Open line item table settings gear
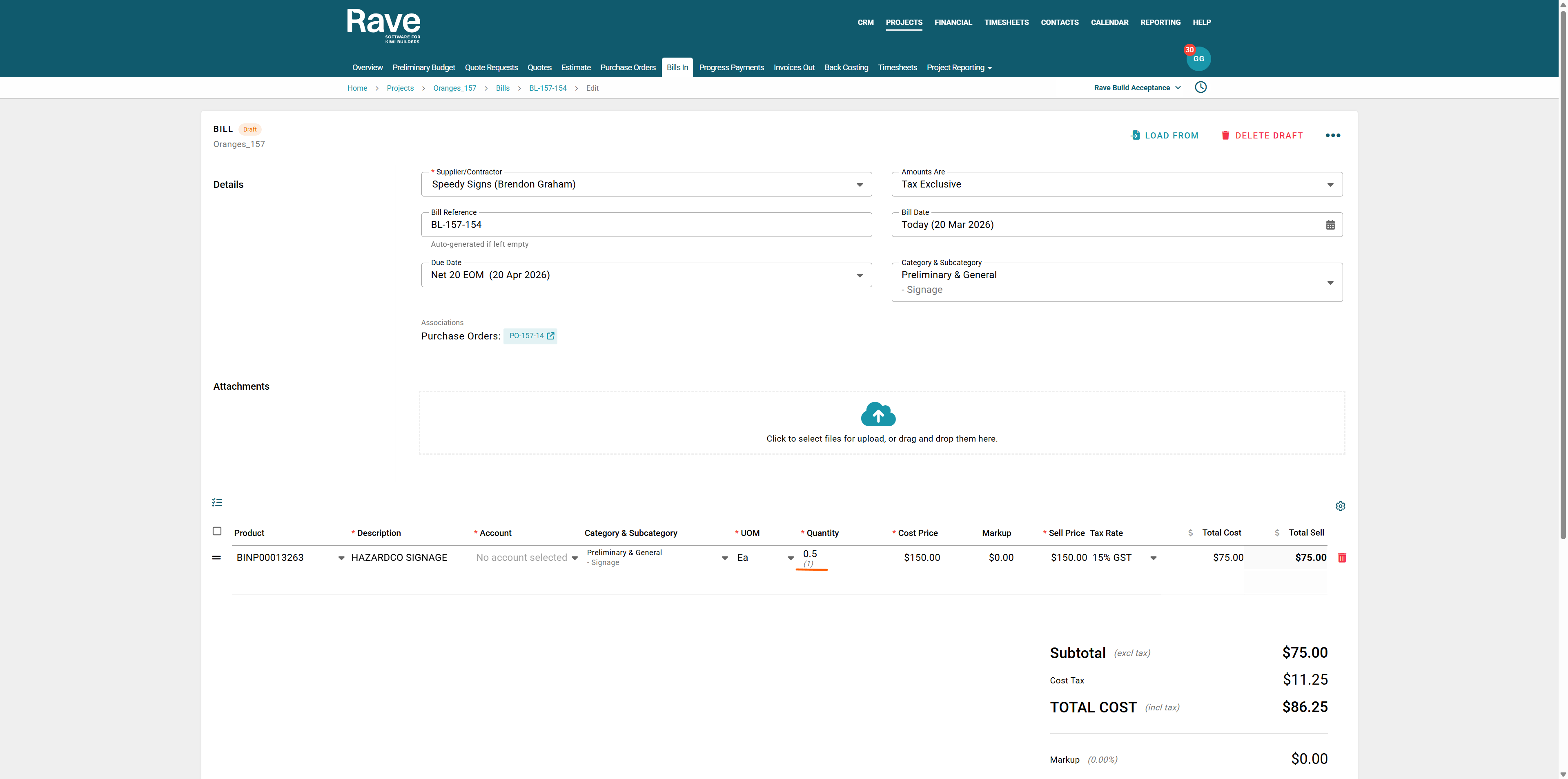 [x=1340, y=506]
